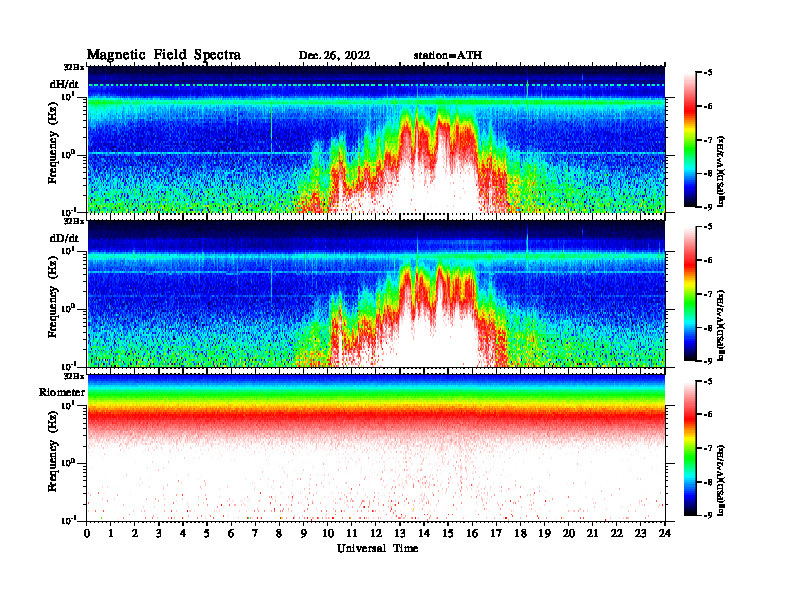Viewport: 792px width, 612px height.
Task: Click hour tick label "10" on the time axis
Action: 328,534
